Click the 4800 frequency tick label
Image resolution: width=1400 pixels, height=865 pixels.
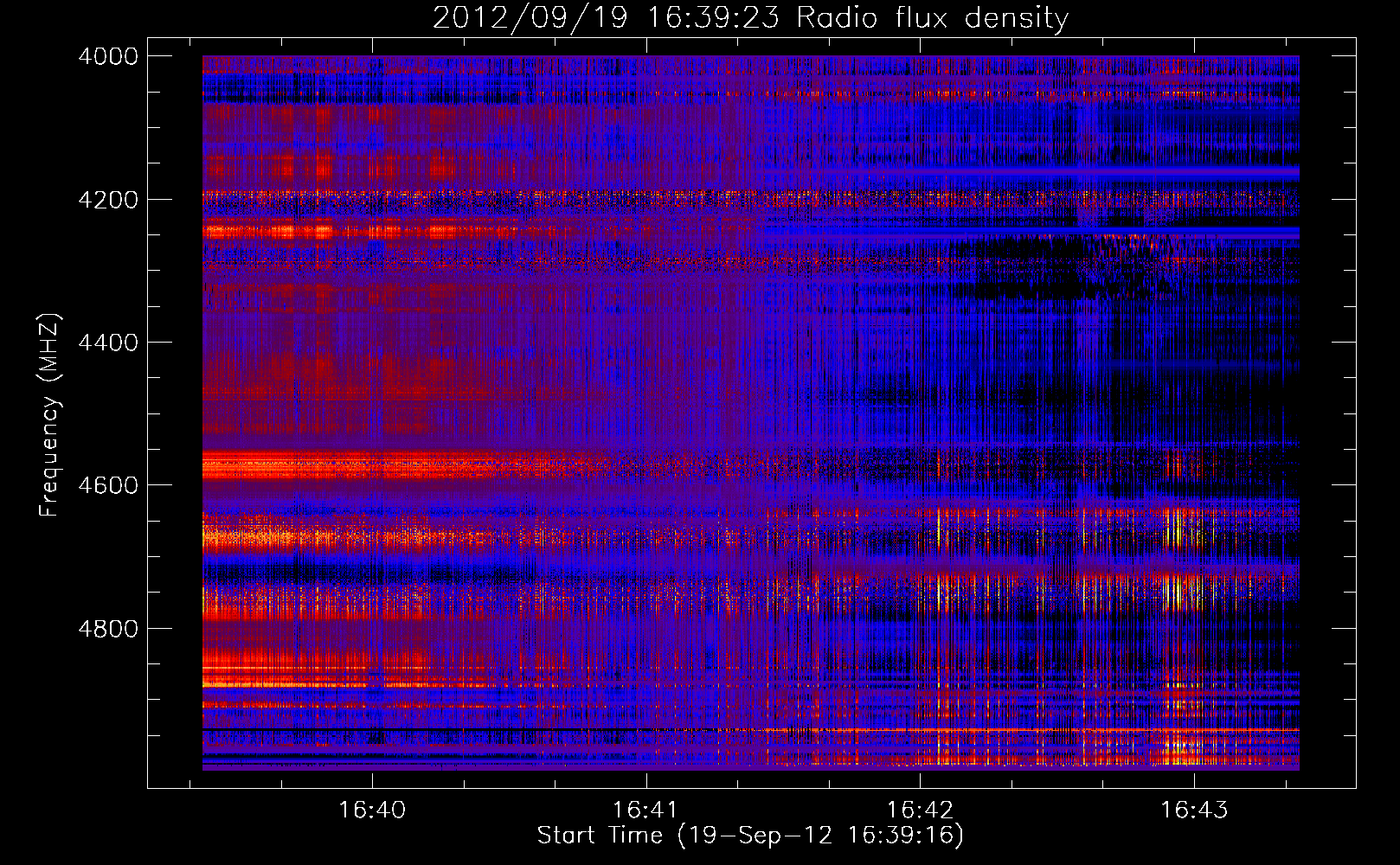tap(108, 629)
